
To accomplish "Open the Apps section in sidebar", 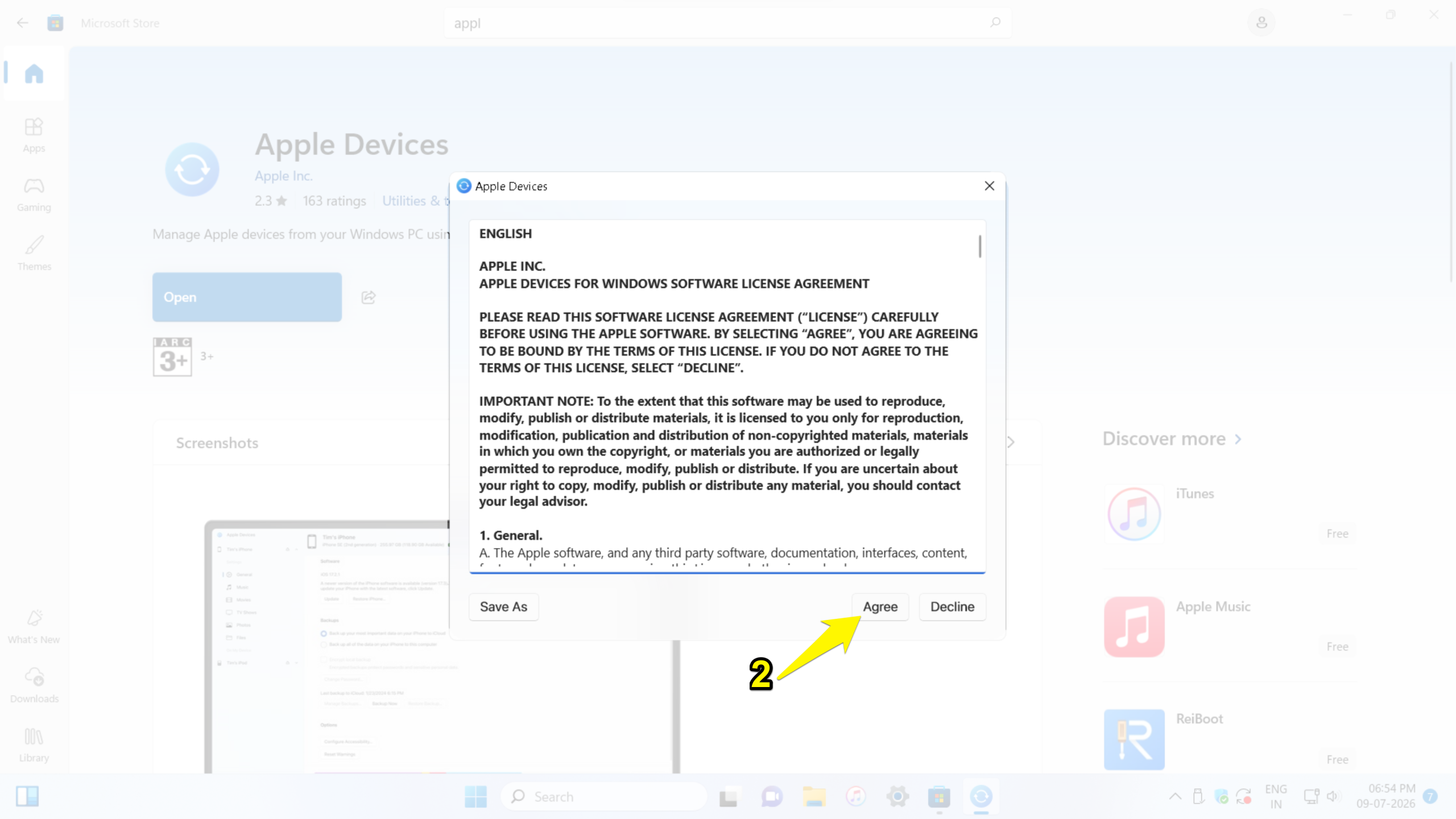I will click(34, 135).
